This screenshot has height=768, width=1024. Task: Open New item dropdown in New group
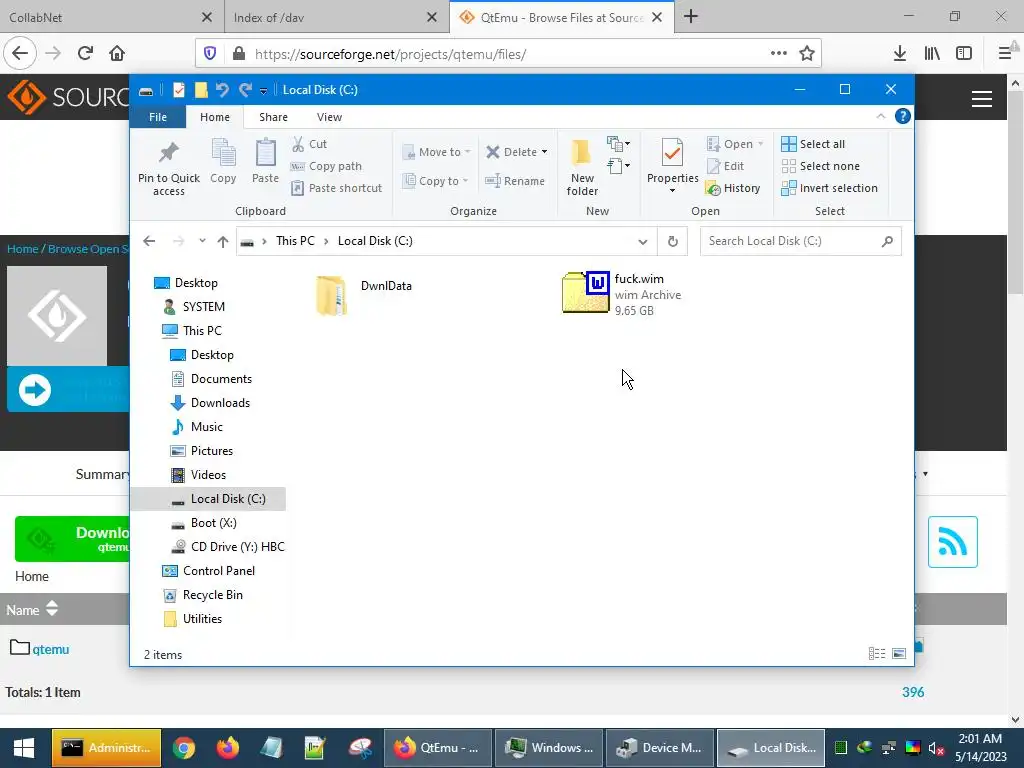[x=618, y=144]
